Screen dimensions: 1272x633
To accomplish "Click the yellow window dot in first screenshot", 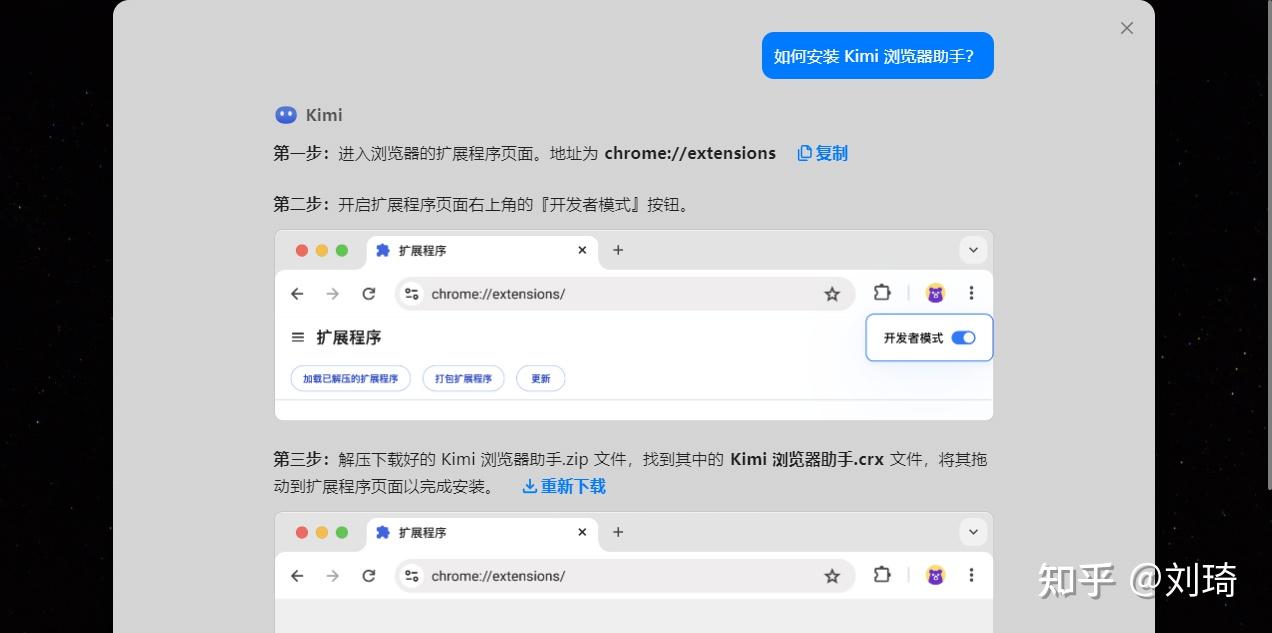I will pos(322,251).
